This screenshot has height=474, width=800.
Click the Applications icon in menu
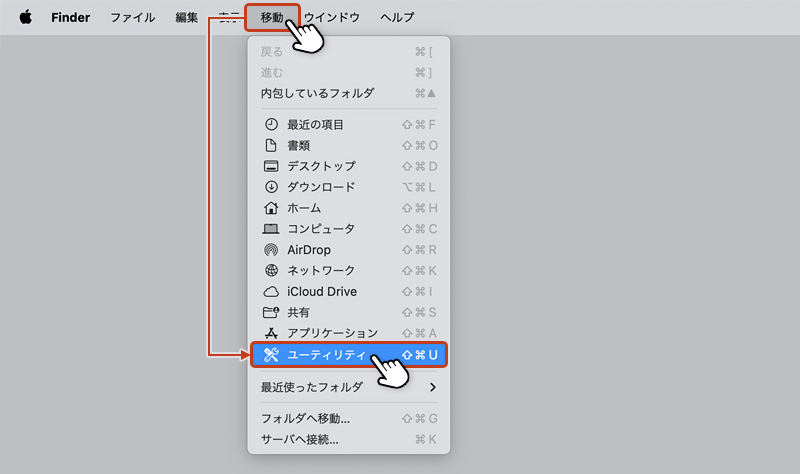270,333
